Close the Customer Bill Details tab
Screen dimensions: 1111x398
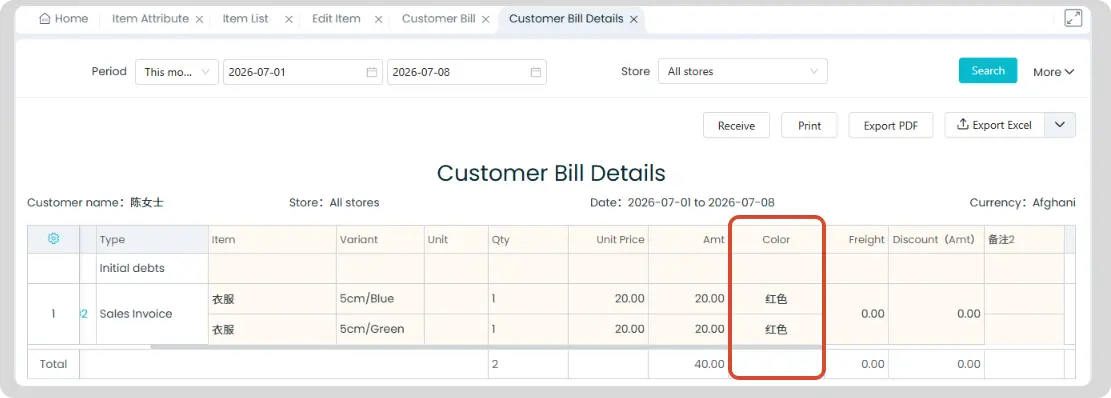tap(633, 20)
